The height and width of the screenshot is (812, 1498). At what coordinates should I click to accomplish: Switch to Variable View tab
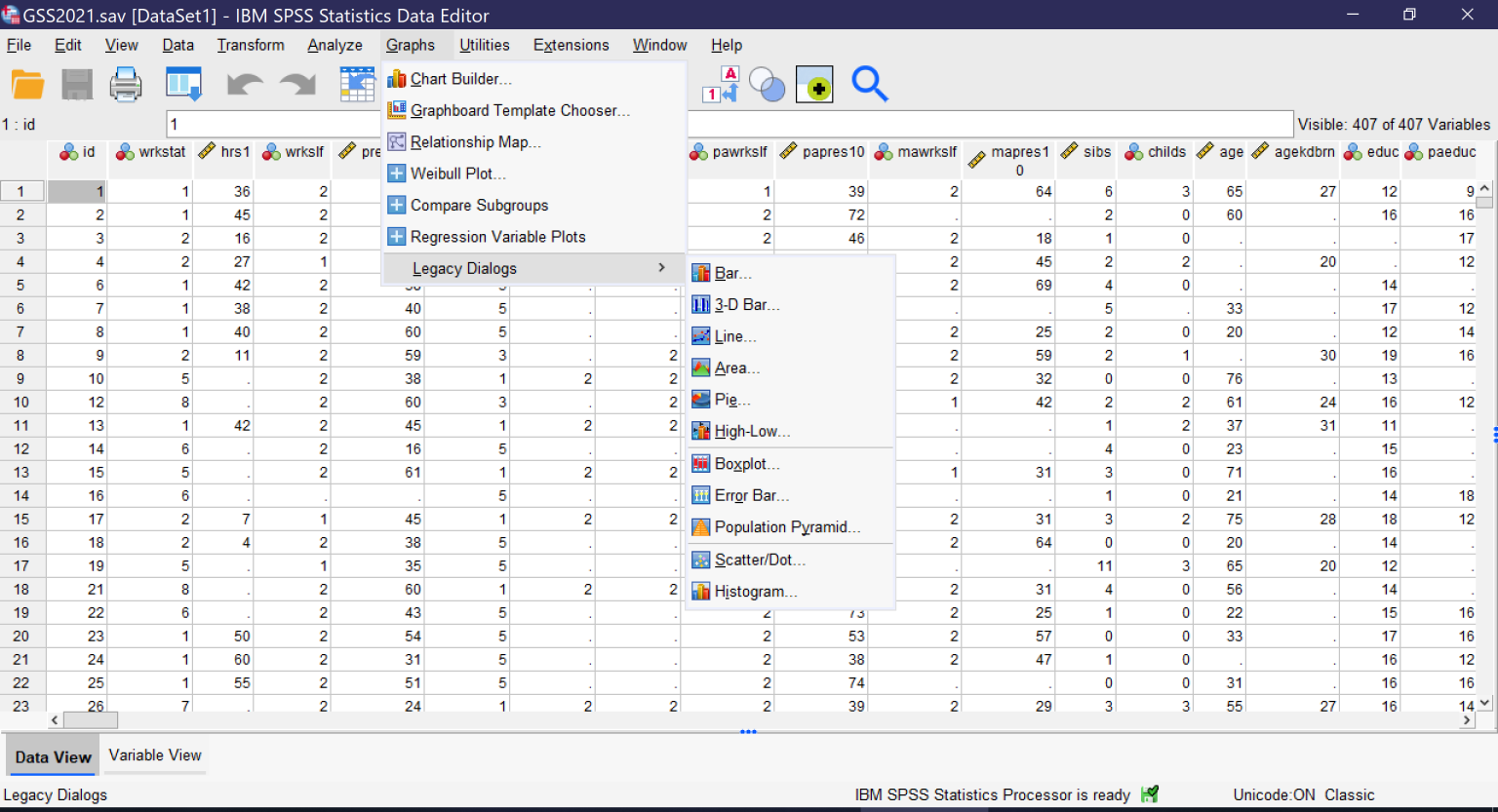click(x=154, y=754)
